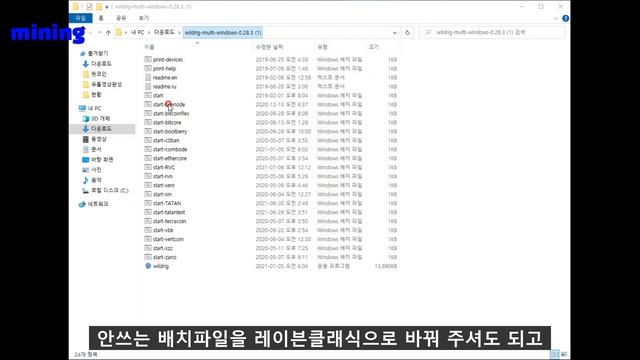Switch to large icons view in status bar

(564, 354)
